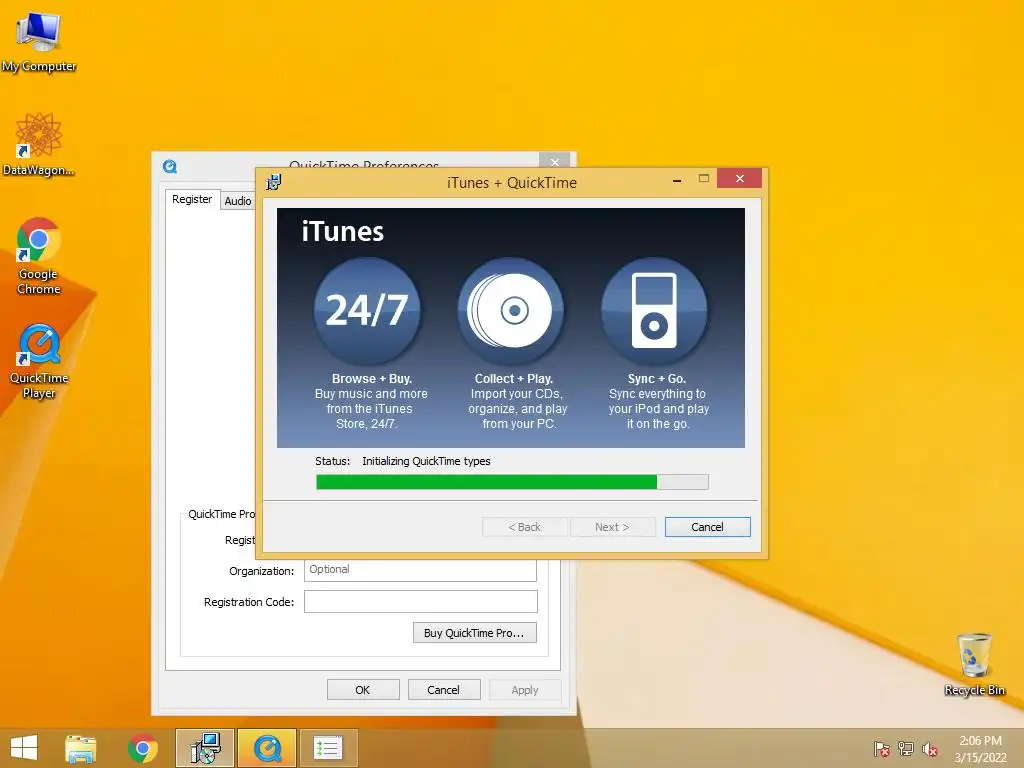Click the 24/7 Browse + Buy graphic
The height and width of the screenshot is (768, 1024).
point(367,310)
